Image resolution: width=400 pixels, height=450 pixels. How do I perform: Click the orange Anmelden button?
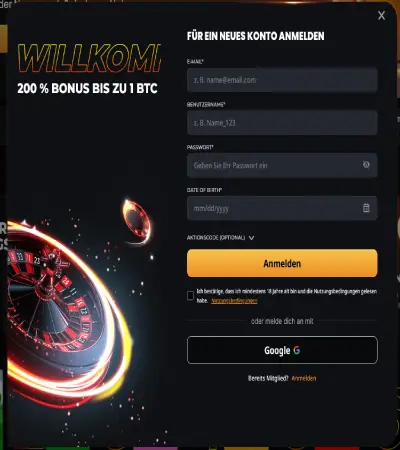pyautogui.click(x=282, y=263)
